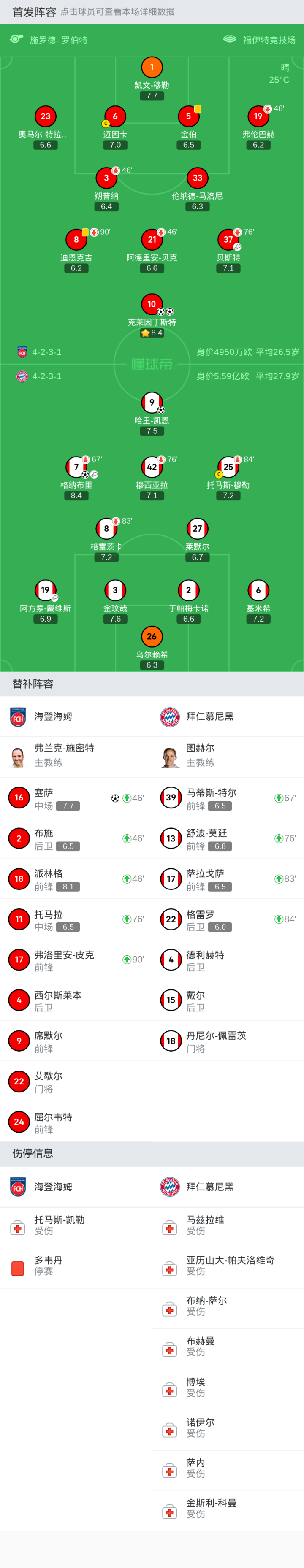Screen dimensions: 304x1568
Task: Click Pieringer's number 18 substitute badge
Action: coord(19,879)
